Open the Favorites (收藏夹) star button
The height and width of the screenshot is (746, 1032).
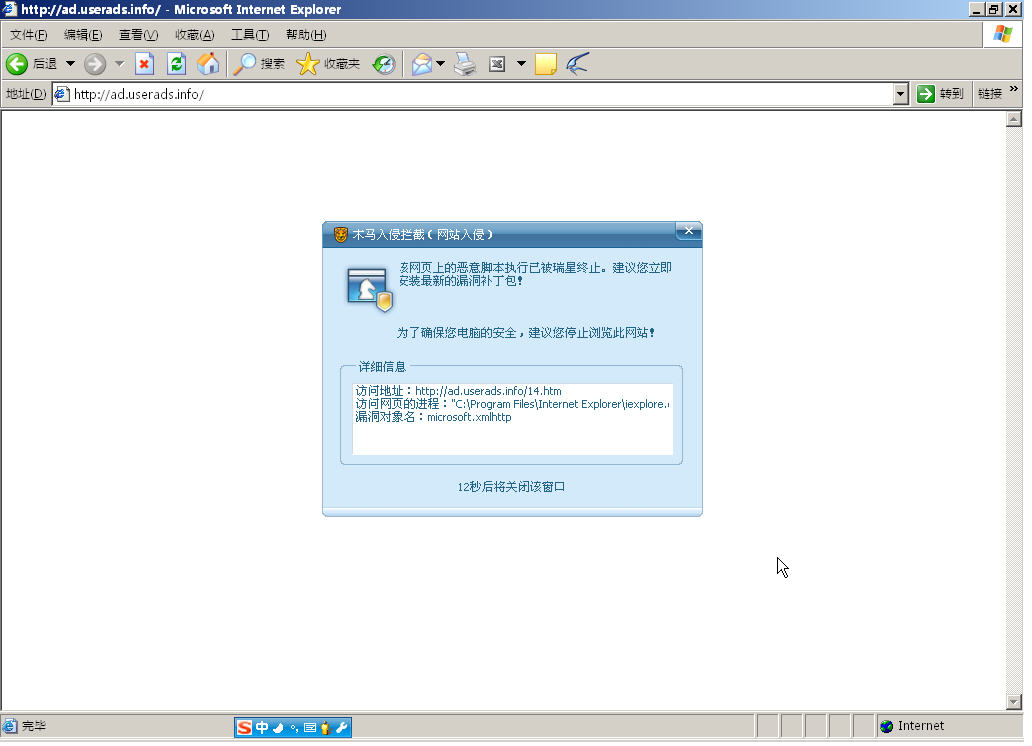tap(328, 64)
